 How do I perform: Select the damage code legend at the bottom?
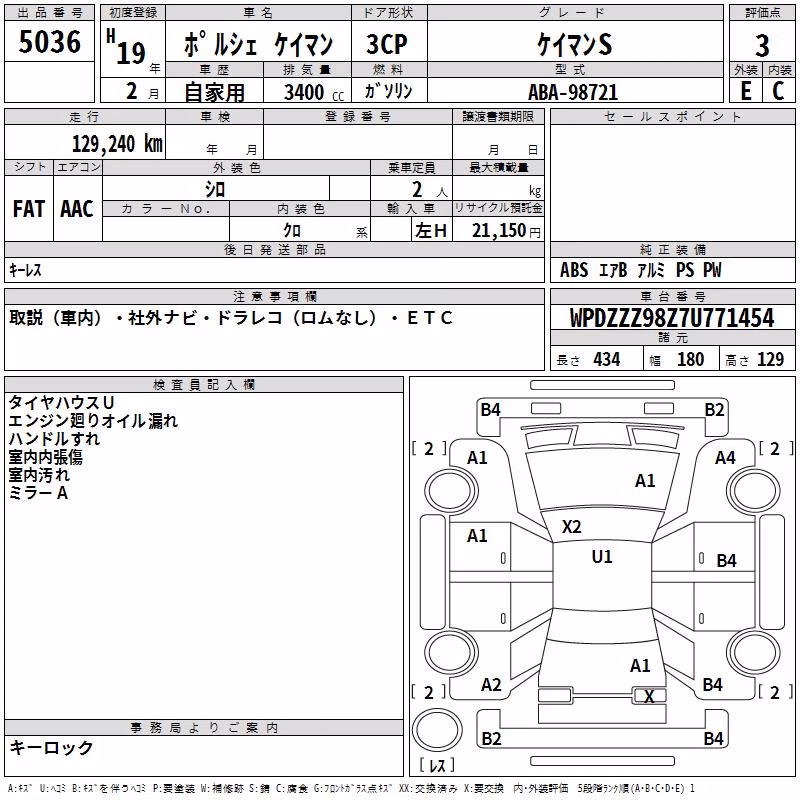click(352, 789)
